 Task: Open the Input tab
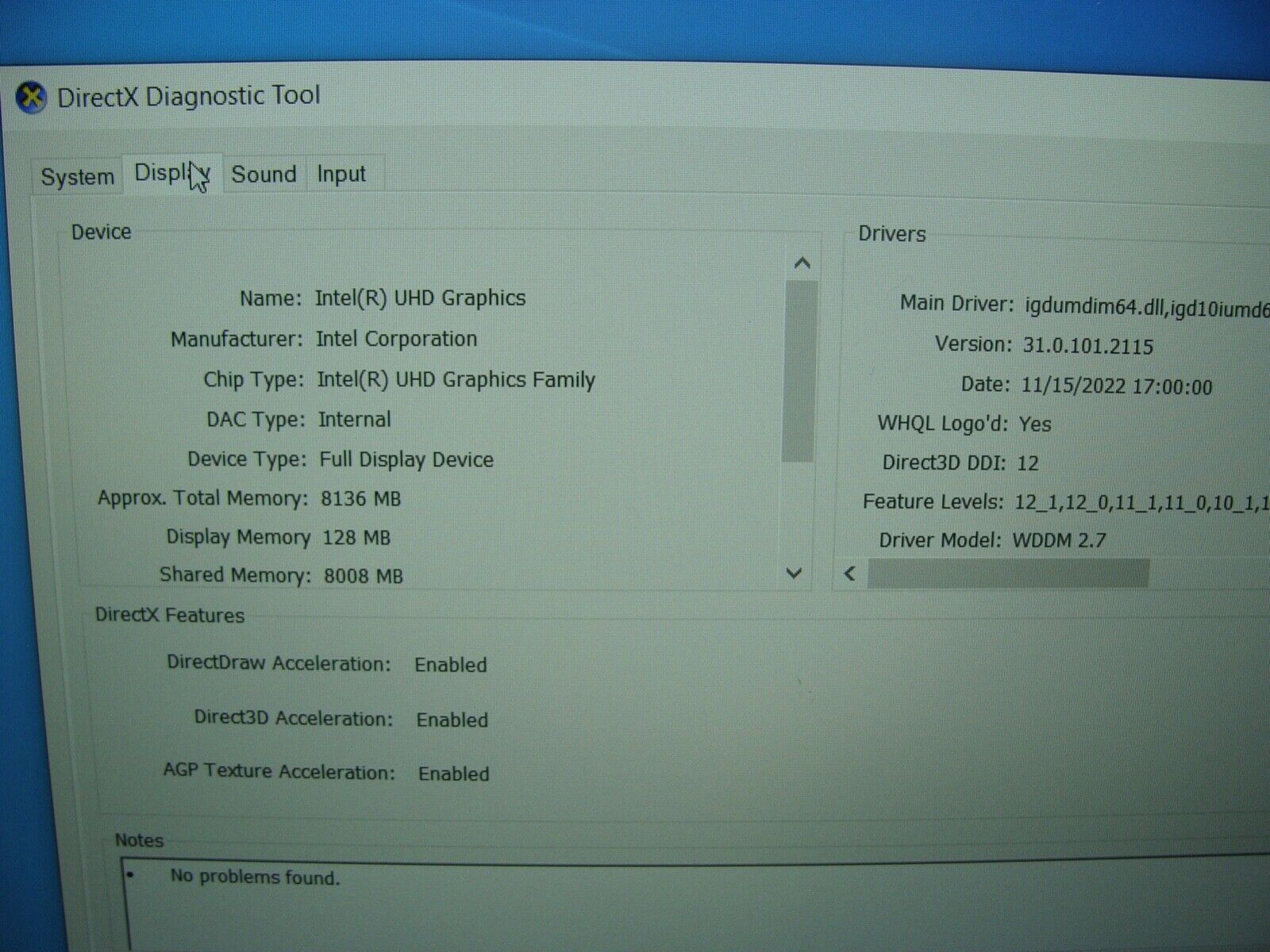coord(341,174)
